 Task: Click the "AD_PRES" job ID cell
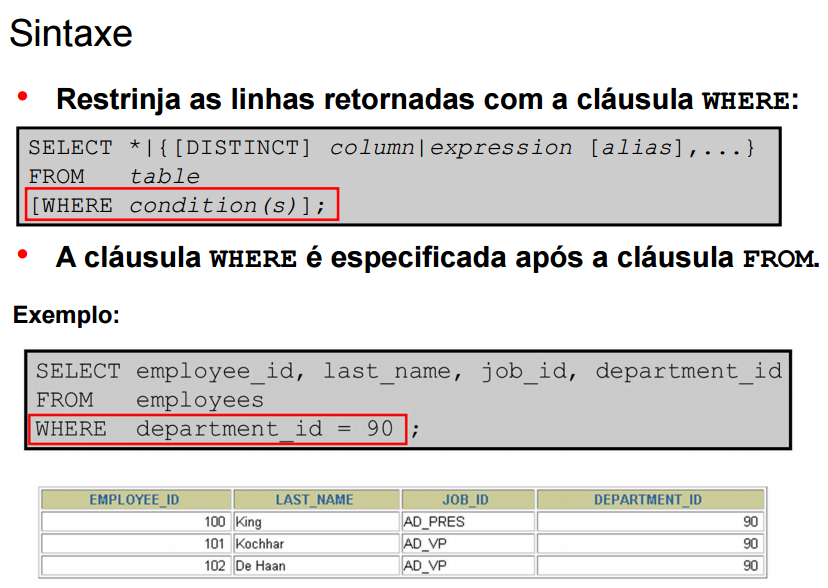[466, 522]
